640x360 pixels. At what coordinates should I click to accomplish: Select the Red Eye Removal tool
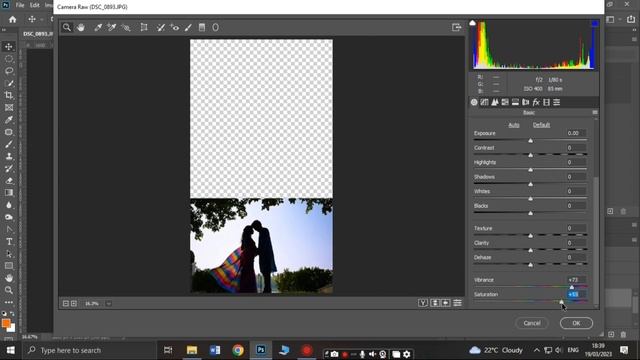(x=175, y=27)
